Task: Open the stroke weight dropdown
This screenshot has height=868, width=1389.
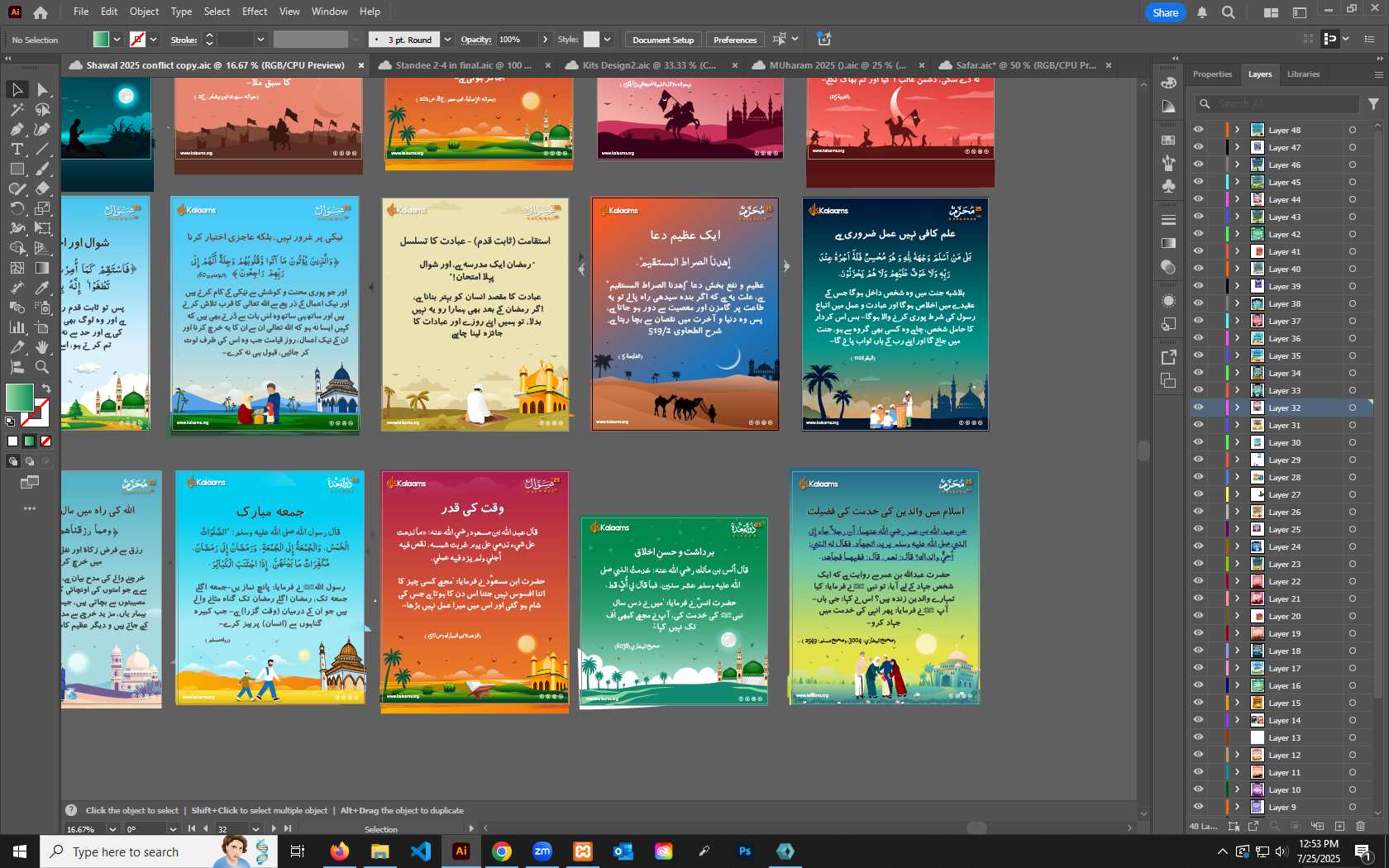Action: click(x=260, y=40)
